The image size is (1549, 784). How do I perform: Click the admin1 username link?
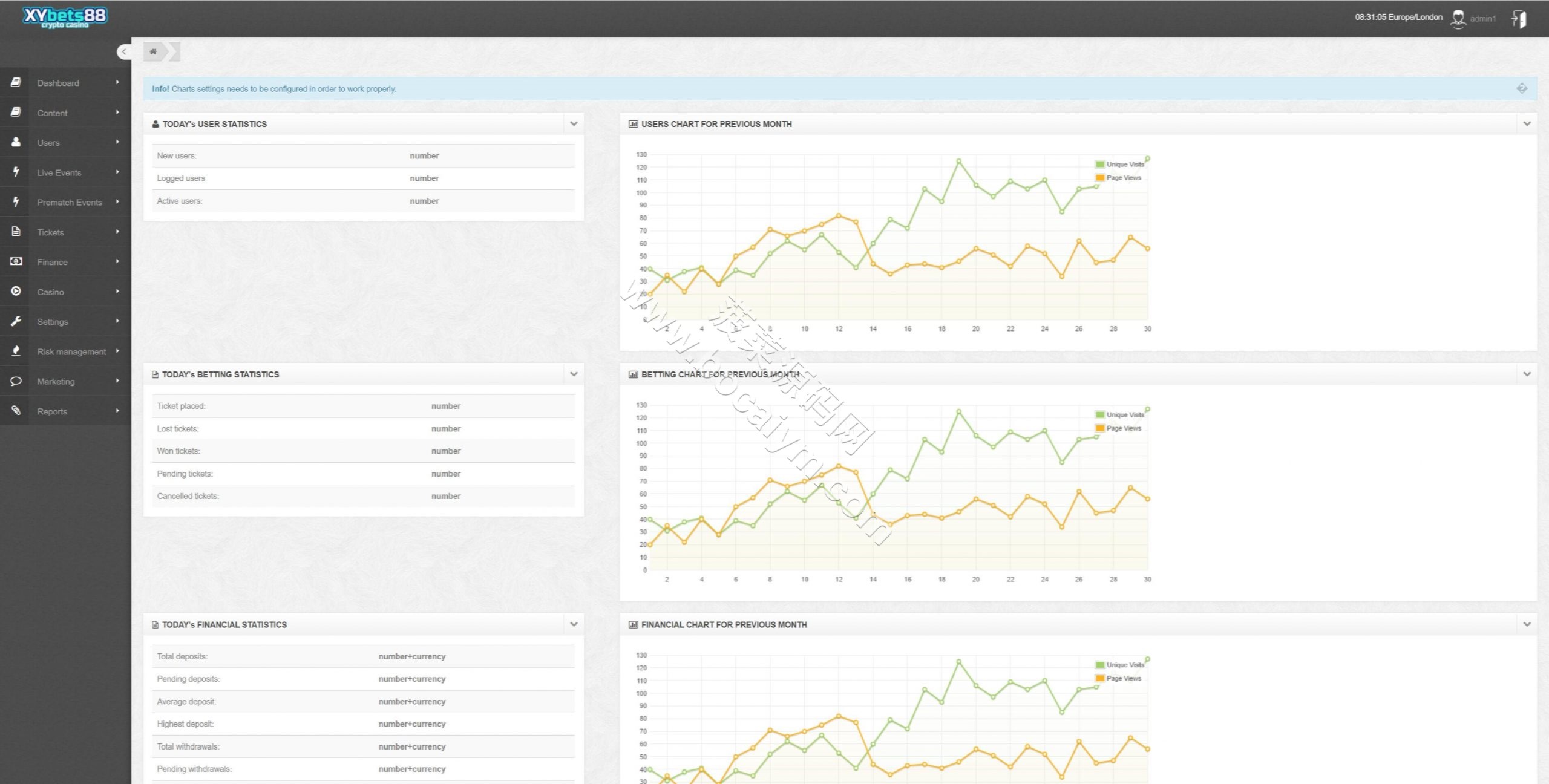(x=1482, y=19)
